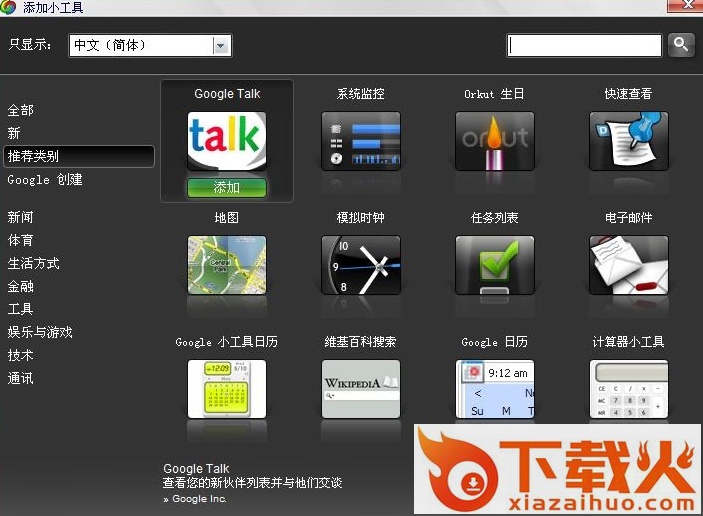The image size is (703, 516).
Task: Select the Google 日历 calendar thumbnail
Action: pyautogui.click(x=495, y=388)
